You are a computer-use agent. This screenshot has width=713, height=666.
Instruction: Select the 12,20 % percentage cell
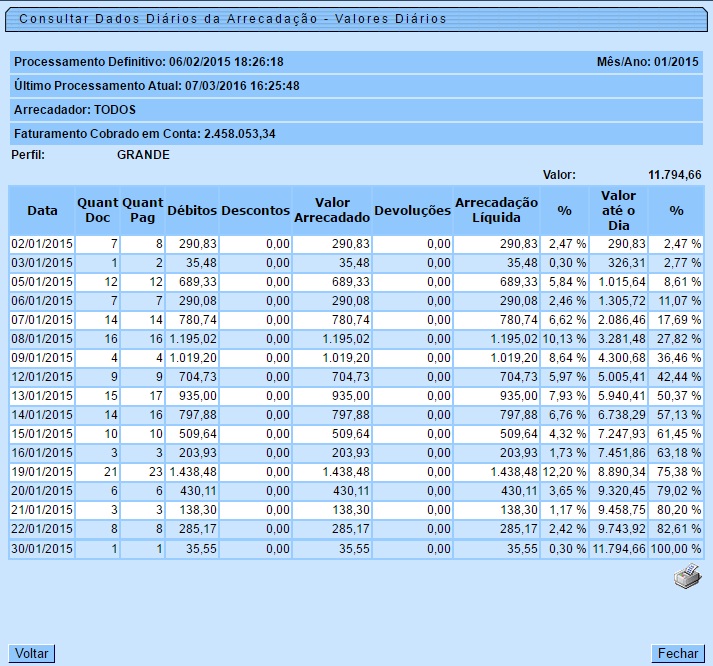click(x=564, y=472)
